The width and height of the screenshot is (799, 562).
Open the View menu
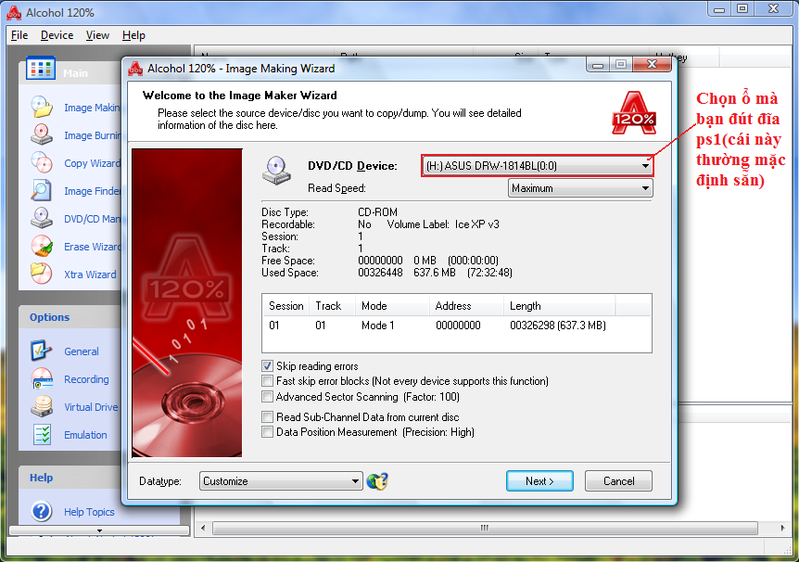point(97,35)
